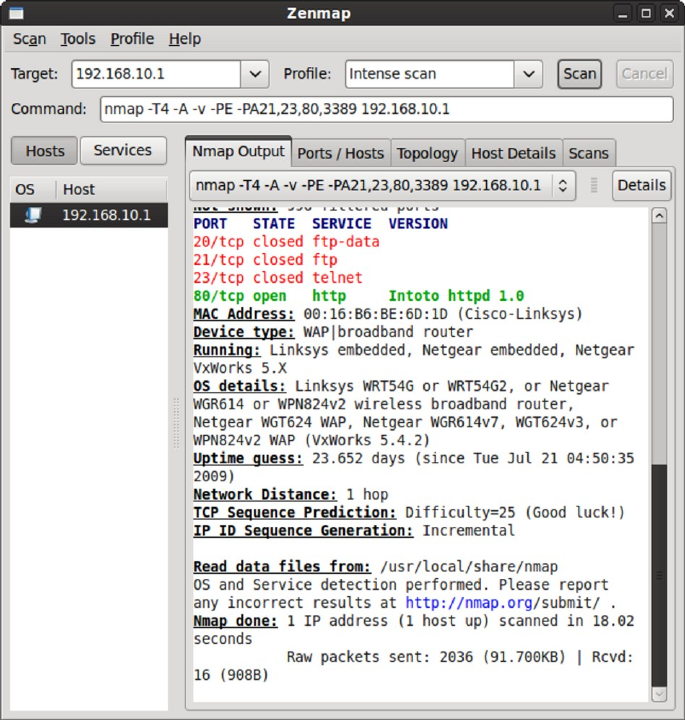Expand the Profile dropdown arrow
The image size is (685, 720).
(x=528, y=74)
